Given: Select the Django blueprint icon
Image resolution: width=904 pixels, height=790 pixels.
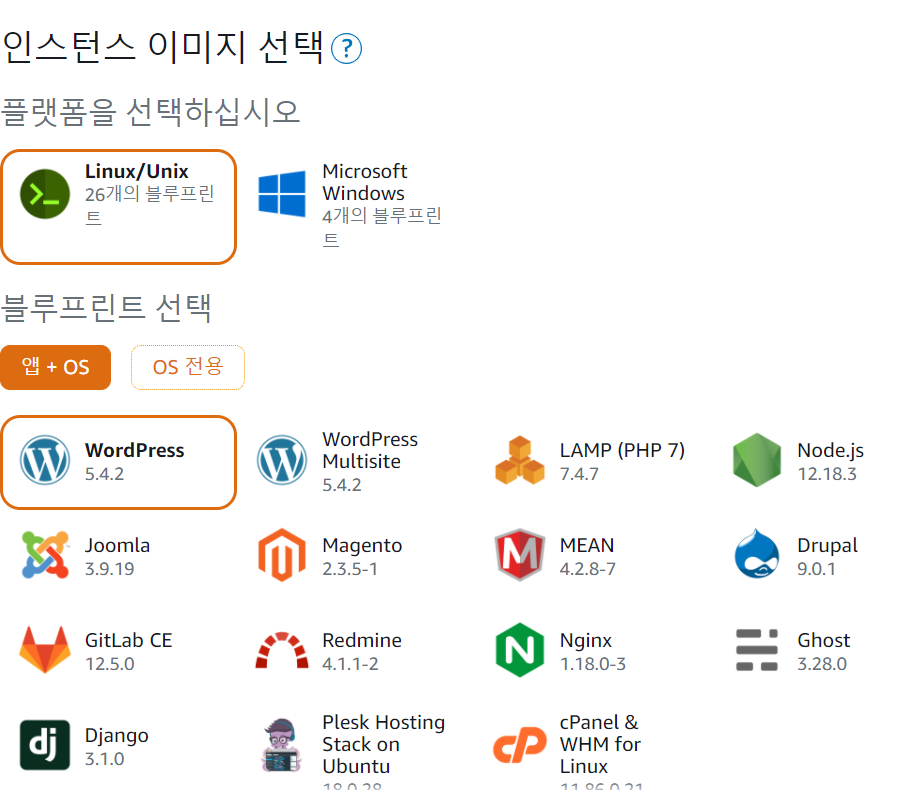Looking at the screenshot, I should coord(45,746).
